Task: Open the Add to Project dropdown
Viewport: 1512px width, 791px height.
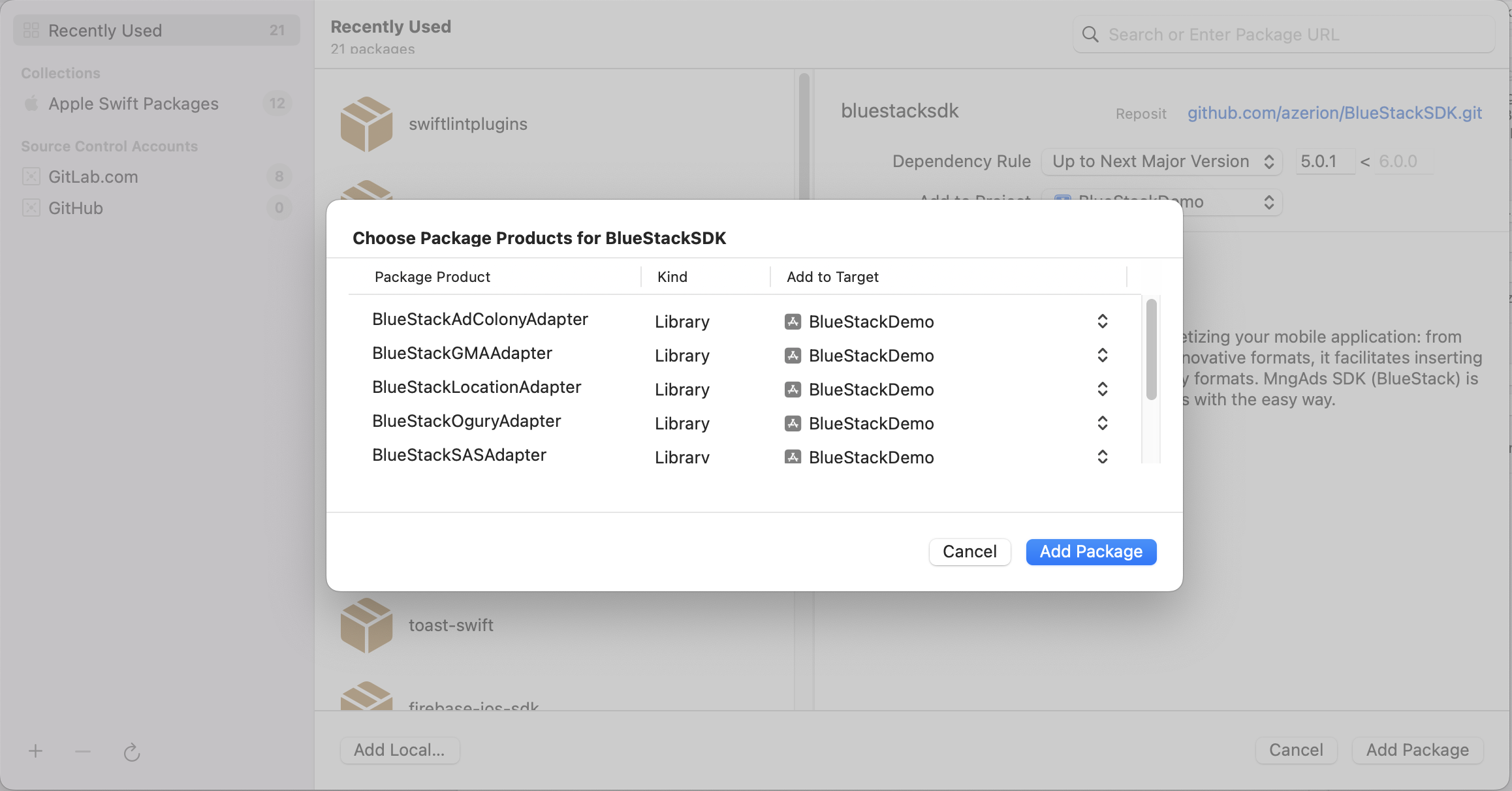Action: tap(1161, 202)
